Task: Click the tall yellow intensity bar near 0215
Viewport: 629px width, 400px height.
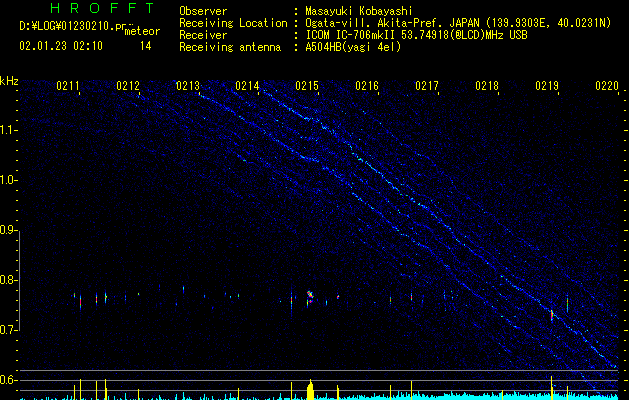Action: point(310,390)
